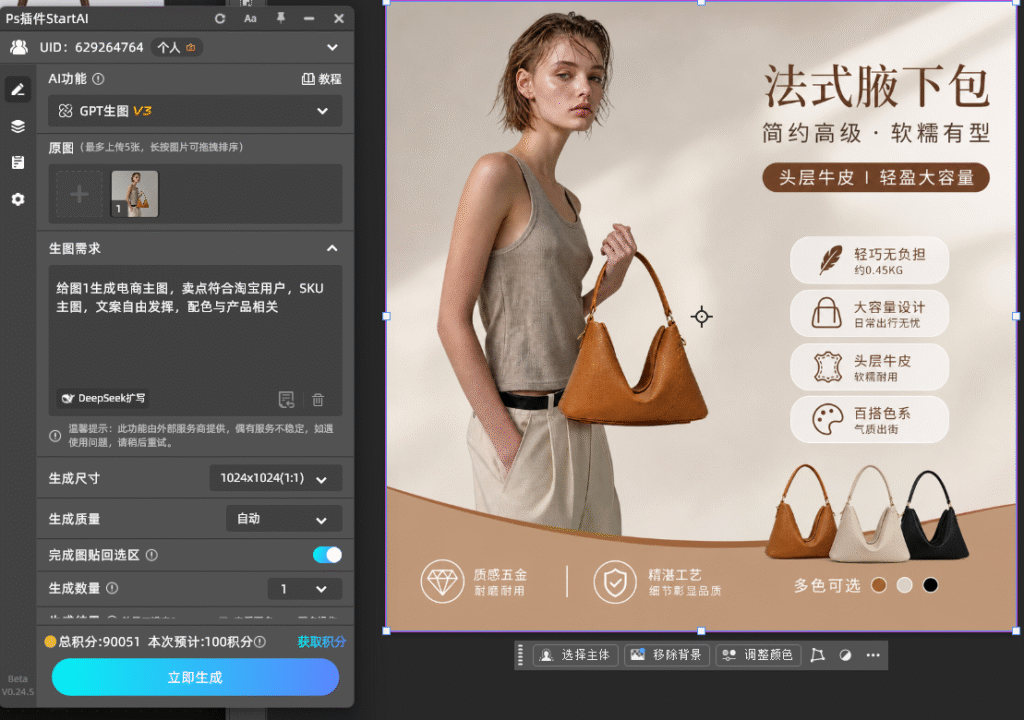Open the layers stack sidebar icon
Viewport: 1024px width, 720px height.
[x=18, y=126]
